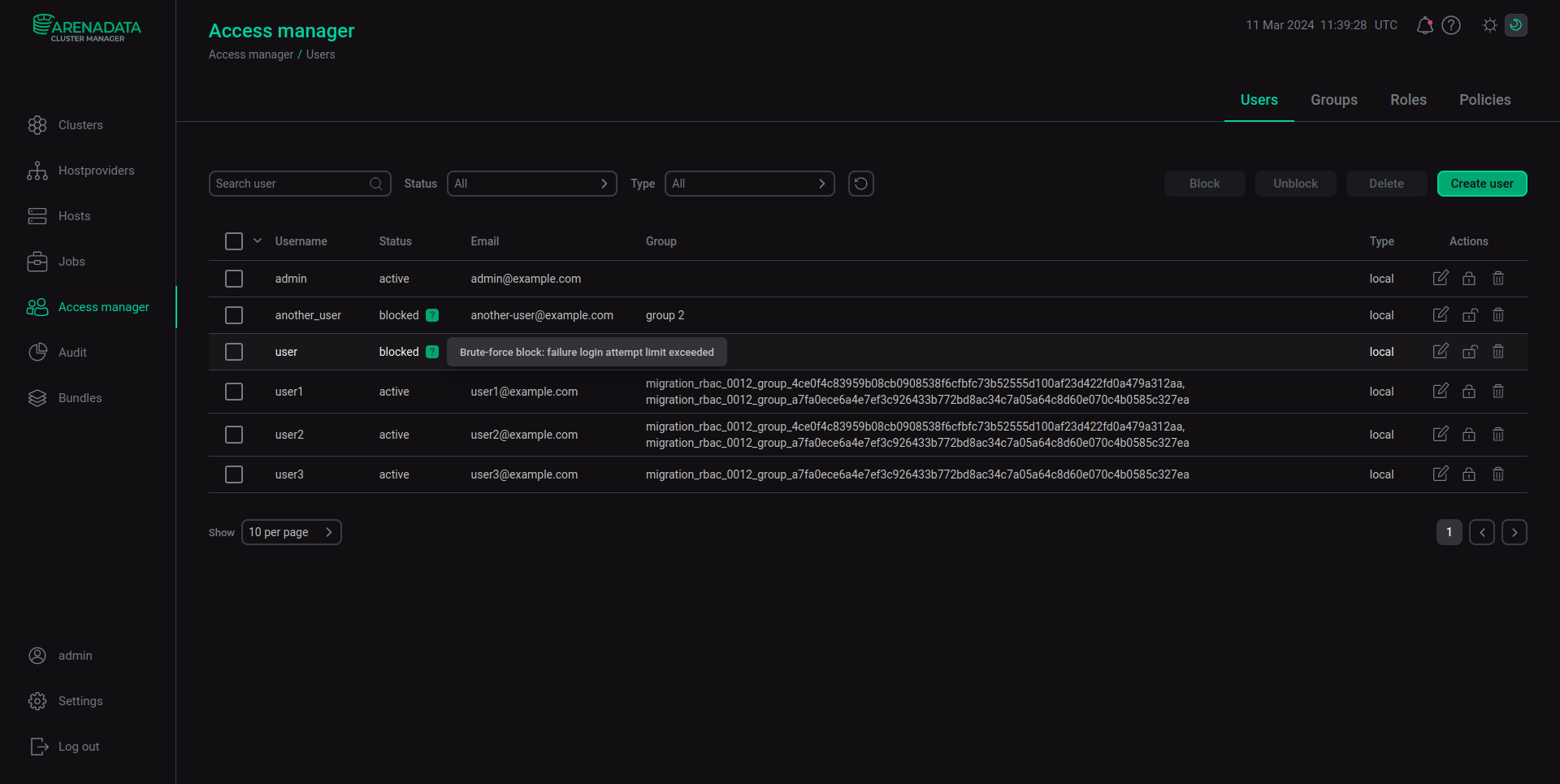Select the checkbox for user
1560x784 pixels.
234,352
